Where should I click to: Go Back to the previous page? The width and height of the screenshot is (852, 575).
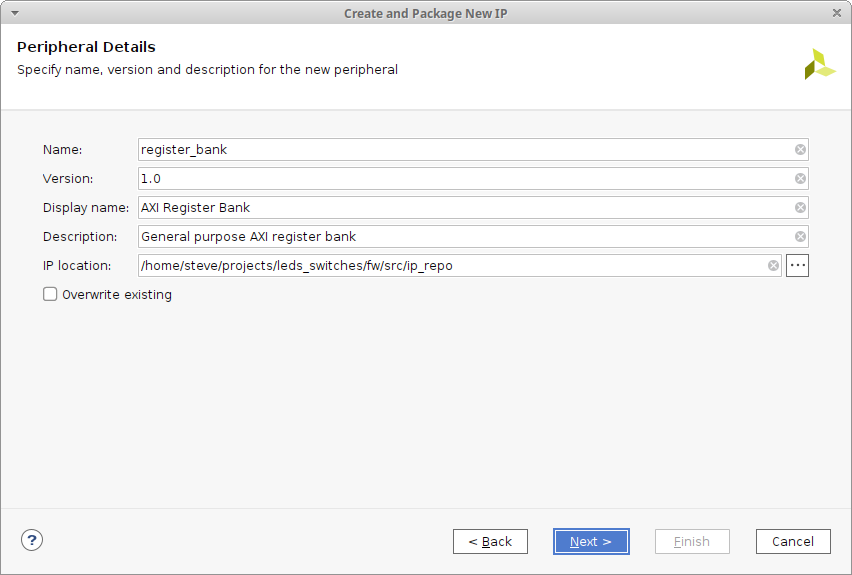click(x=490, y=541)
